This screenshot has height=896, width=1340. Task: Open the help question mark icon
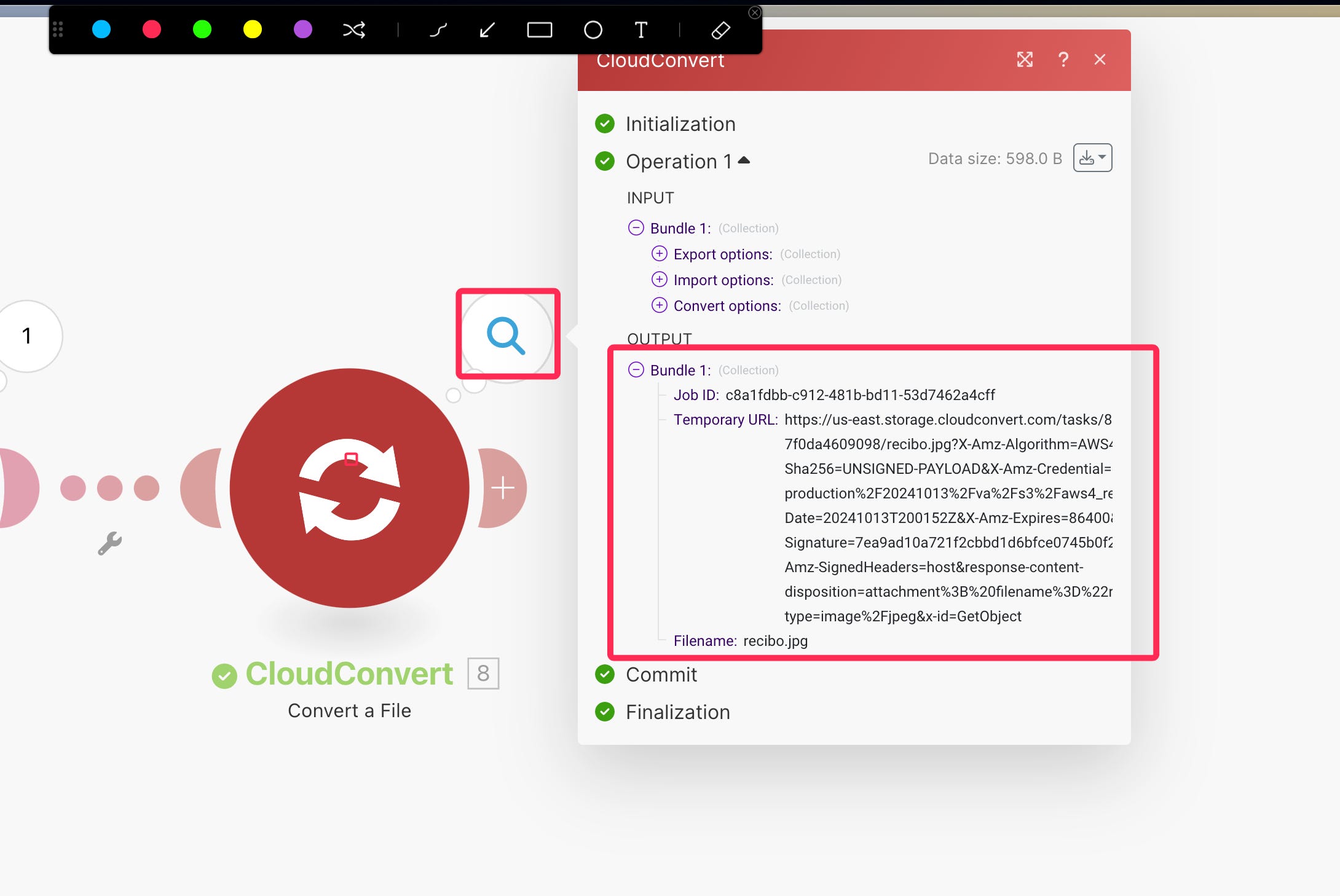(x=1063, y=60)
